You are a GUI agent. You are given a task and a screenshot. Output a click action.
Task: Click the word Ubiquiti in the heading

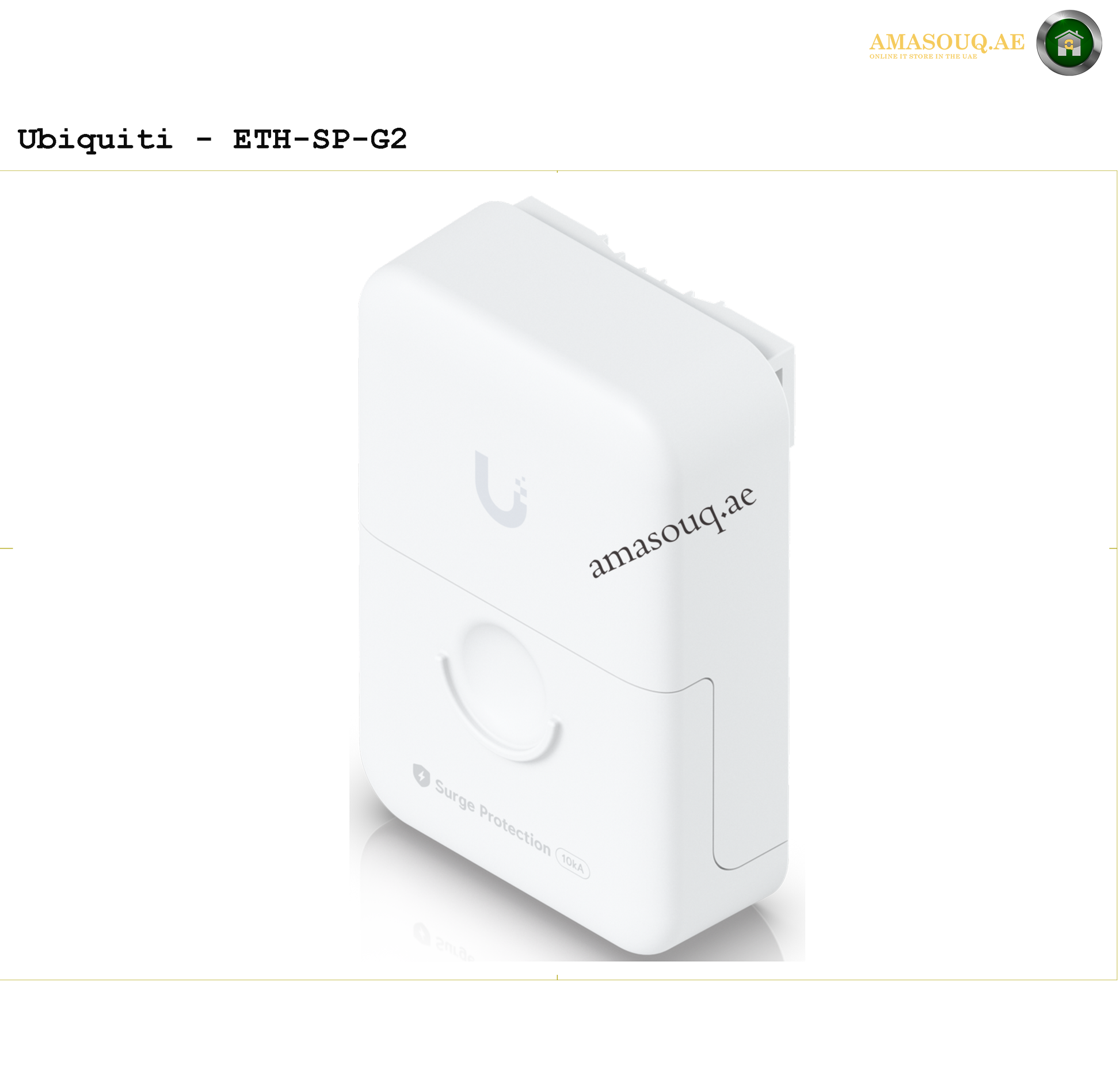[95, 140]
